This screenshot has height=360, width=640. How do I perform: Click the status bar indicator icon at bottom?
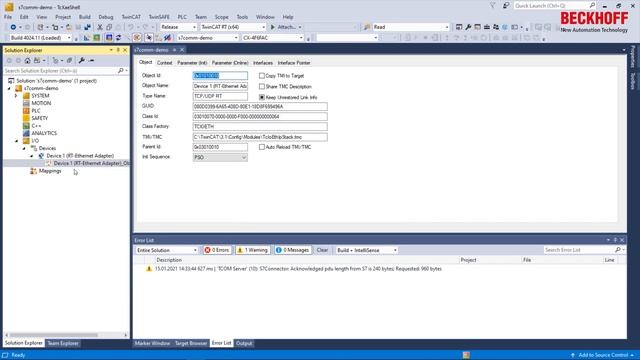pos(466,355)
